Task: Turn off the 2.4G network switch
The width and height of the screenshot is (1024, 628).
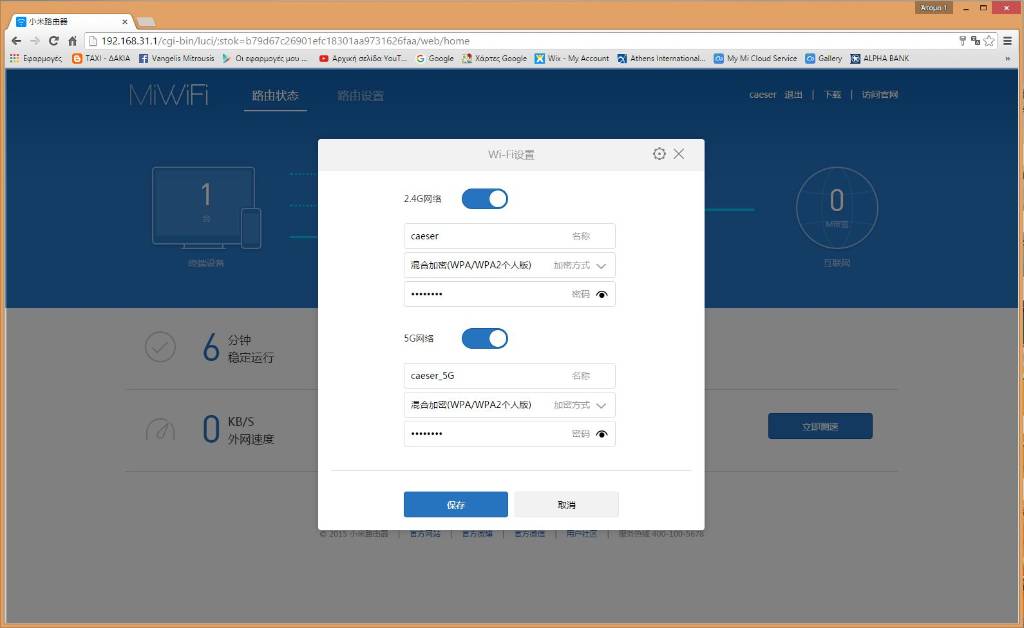Action: [x=485, y=199]
